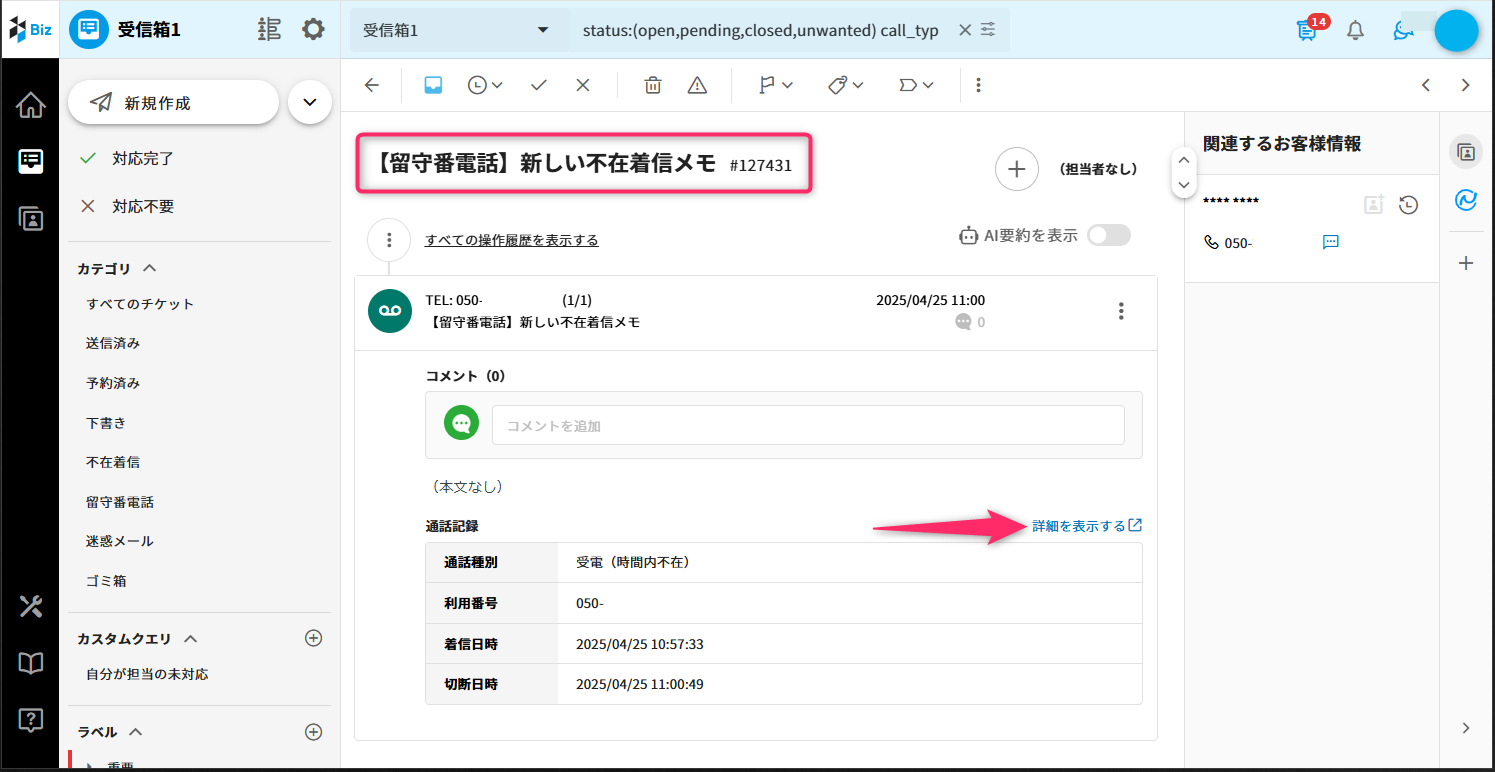
Task: Open 自分が担当の未対応 custom query
Action: point(147,674)
